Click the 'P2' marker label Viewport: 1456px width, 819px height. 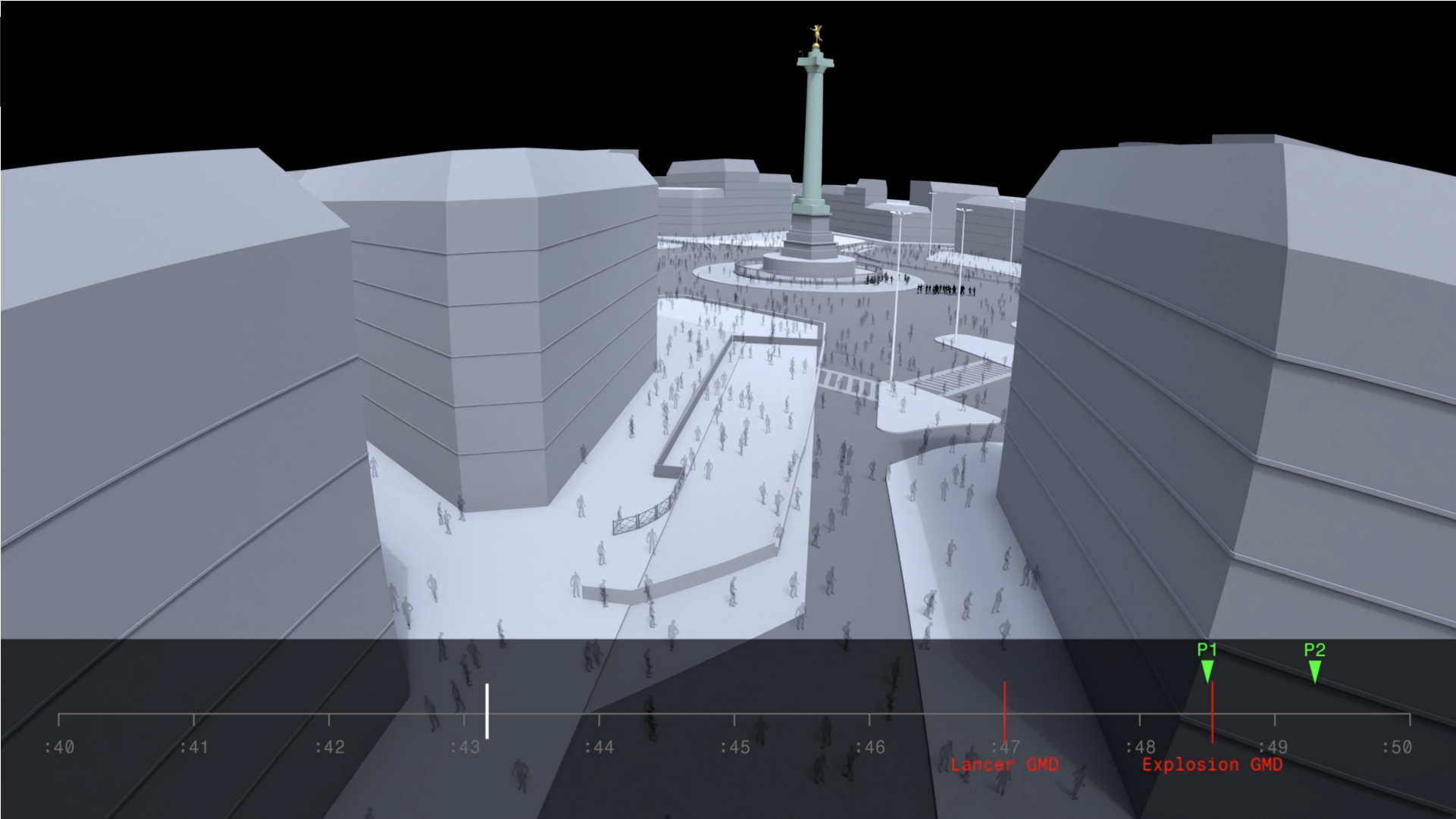click(1315, 650)
